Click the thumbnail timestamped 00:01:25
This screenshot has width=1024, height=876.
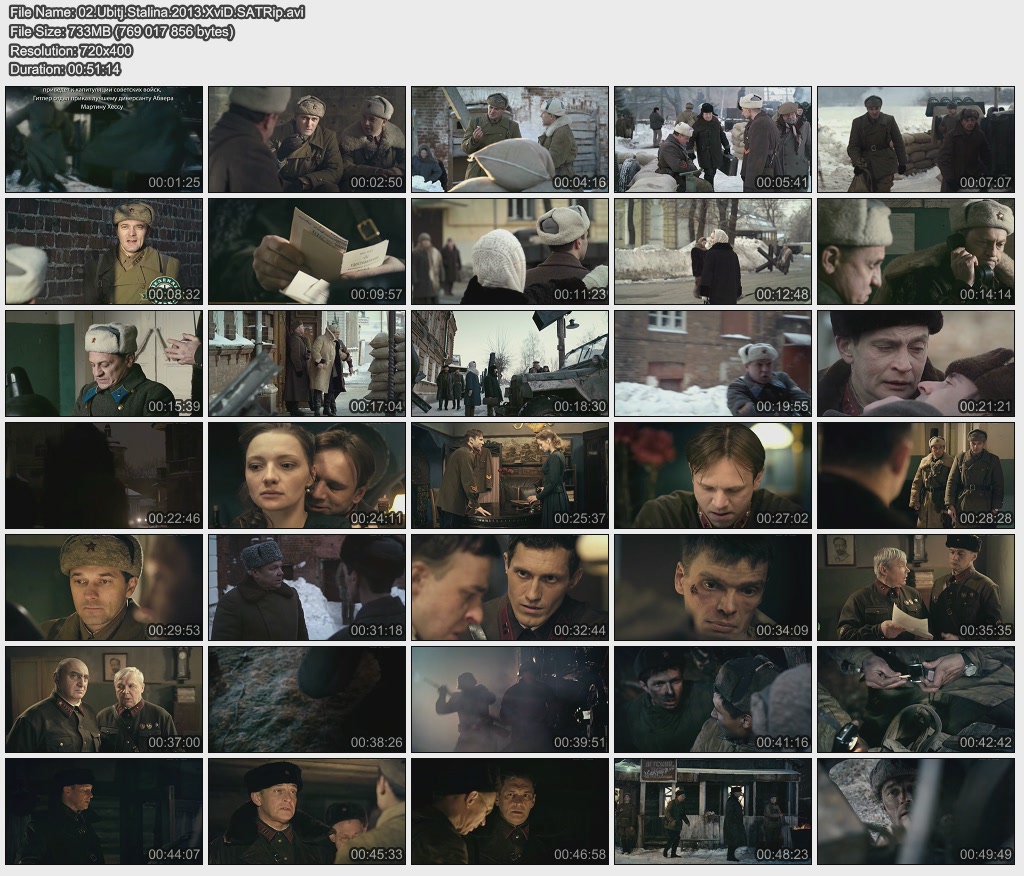click(x=104, y=139)
